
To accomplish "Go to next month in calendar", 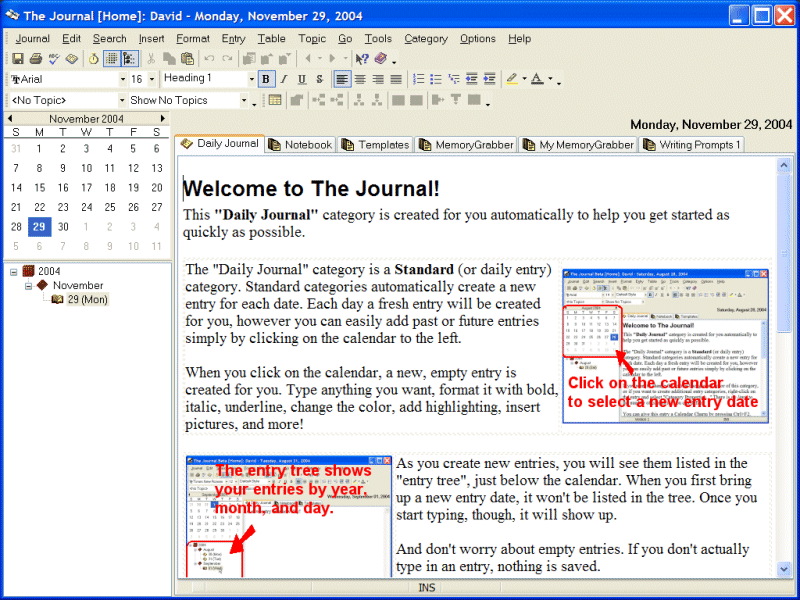I will pos(161,118).
